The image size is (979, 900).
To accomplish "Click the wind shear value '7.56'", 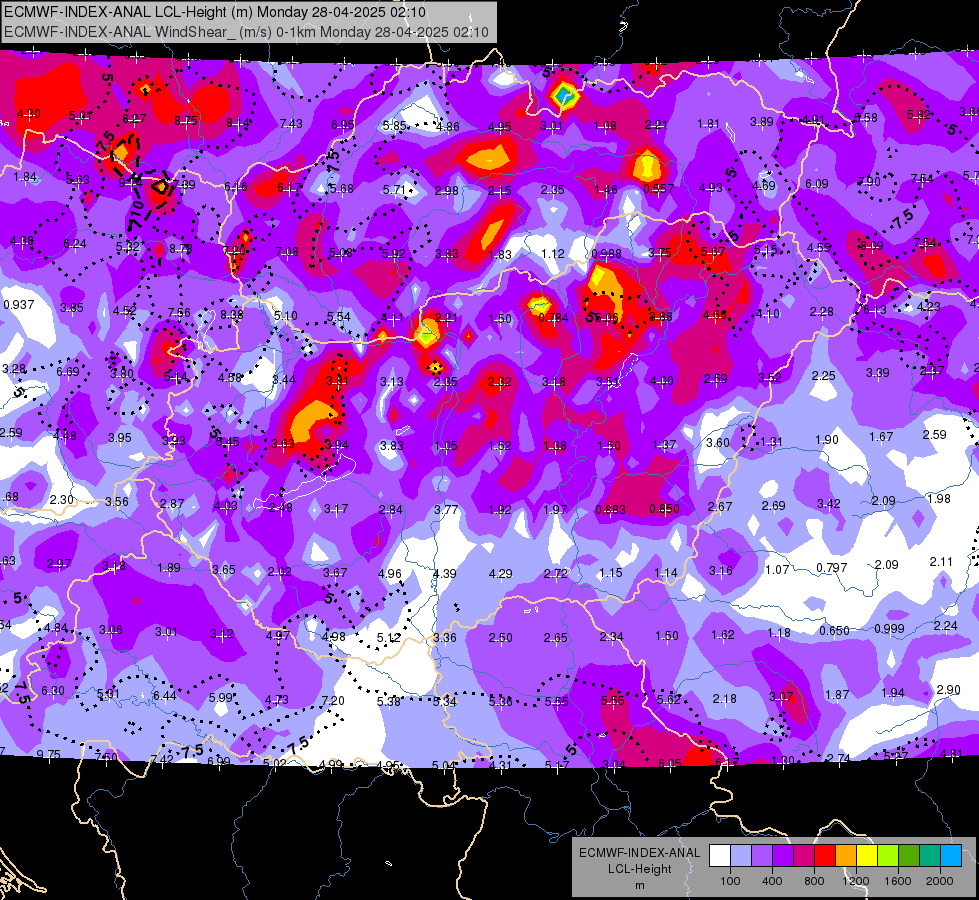I will click(179, 313).
